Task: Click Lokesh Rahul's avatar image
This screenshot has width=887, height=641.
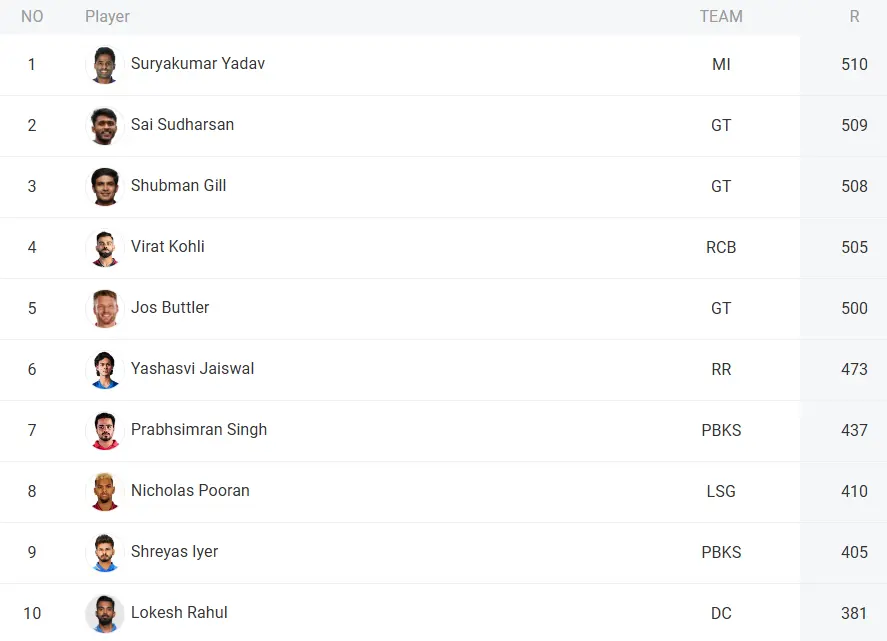Action: [104, 613]
